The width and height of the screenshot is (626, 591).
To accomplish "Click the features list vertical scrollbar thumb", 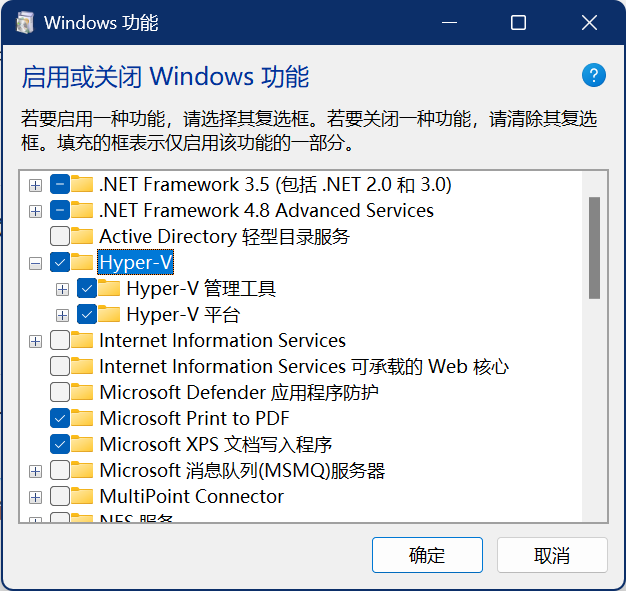I will [594, 248].
